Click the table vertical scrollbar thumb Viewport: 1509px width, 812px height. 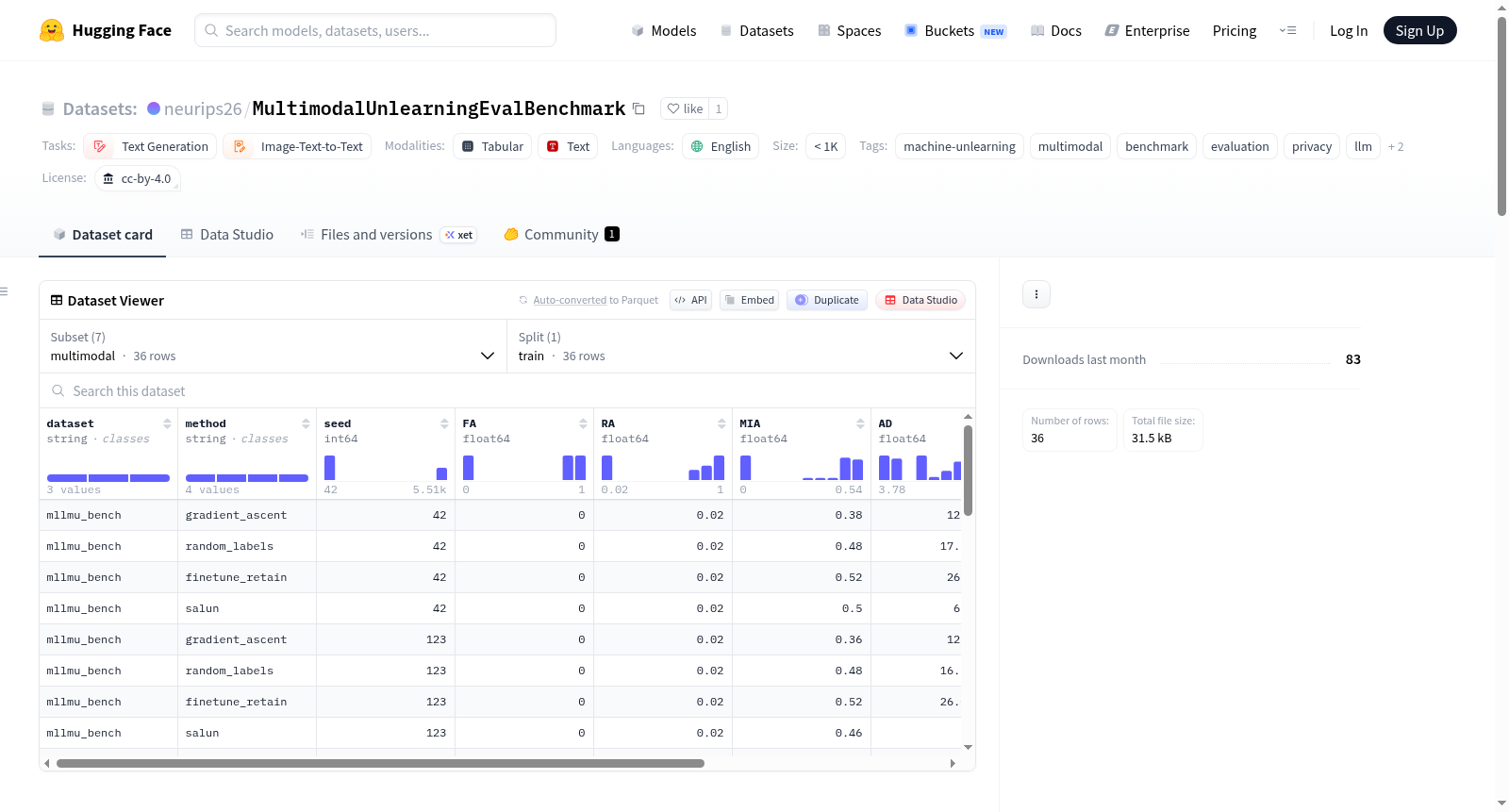pos(968,471)
